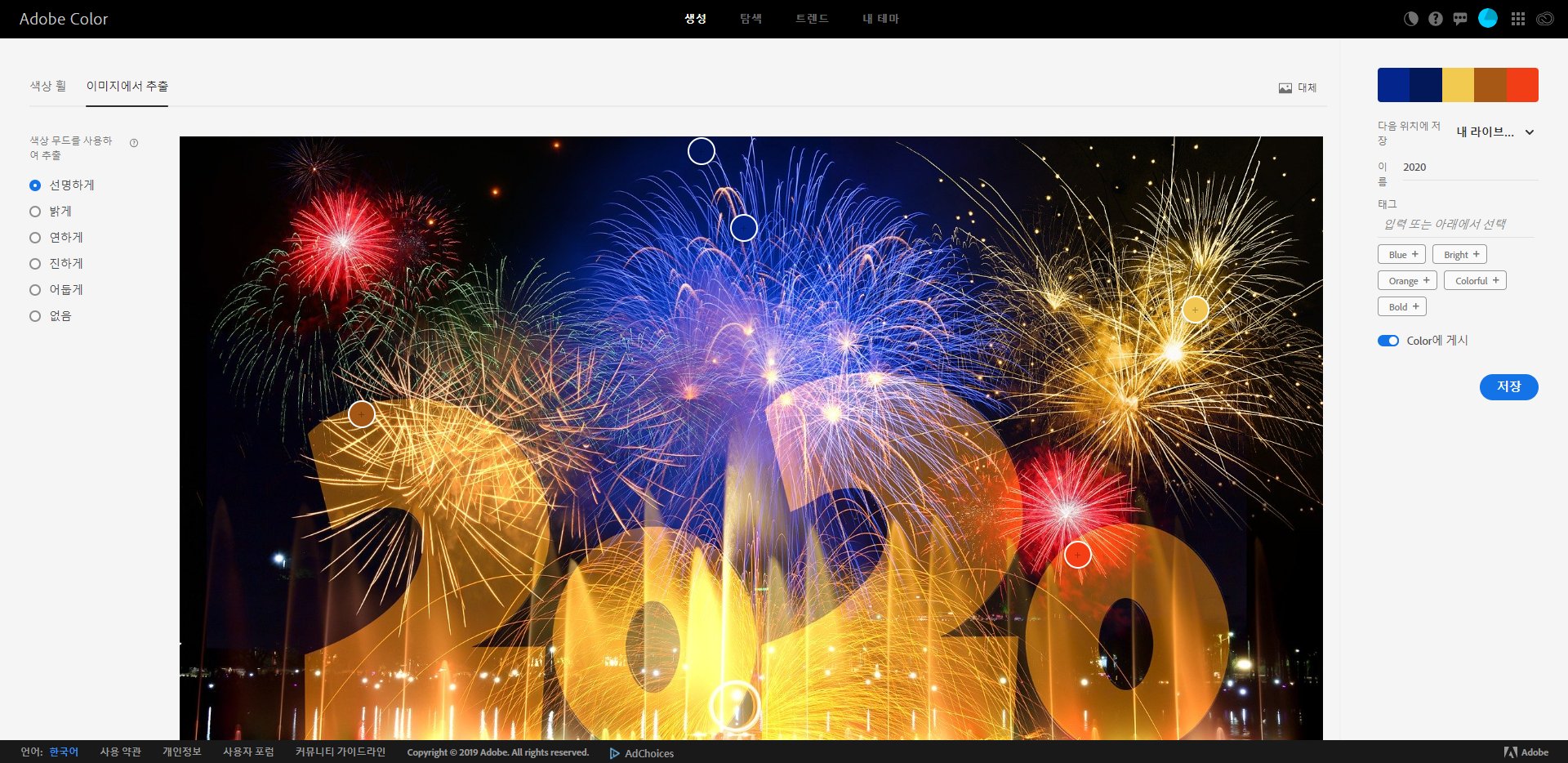Screen dimensions: 1568x763
Task: Click the tag input field 입력 또는 아래에서 선택
Action: pos(1455,224)
